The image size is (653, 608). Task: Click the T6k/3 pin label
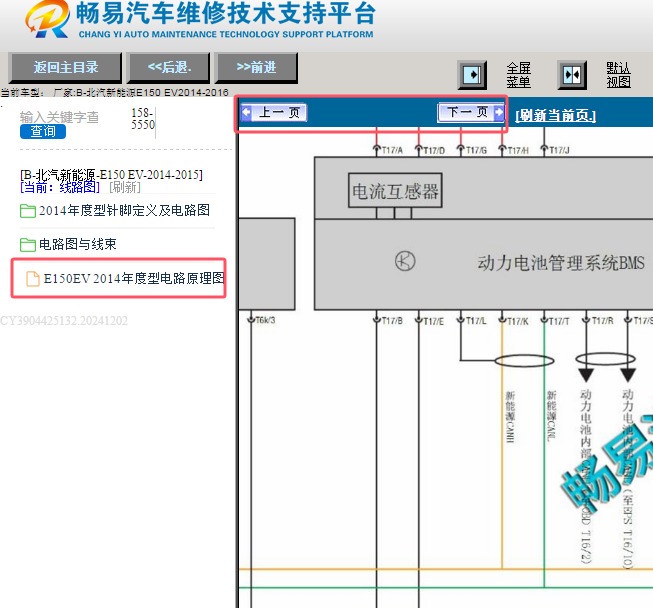(265, 320)
